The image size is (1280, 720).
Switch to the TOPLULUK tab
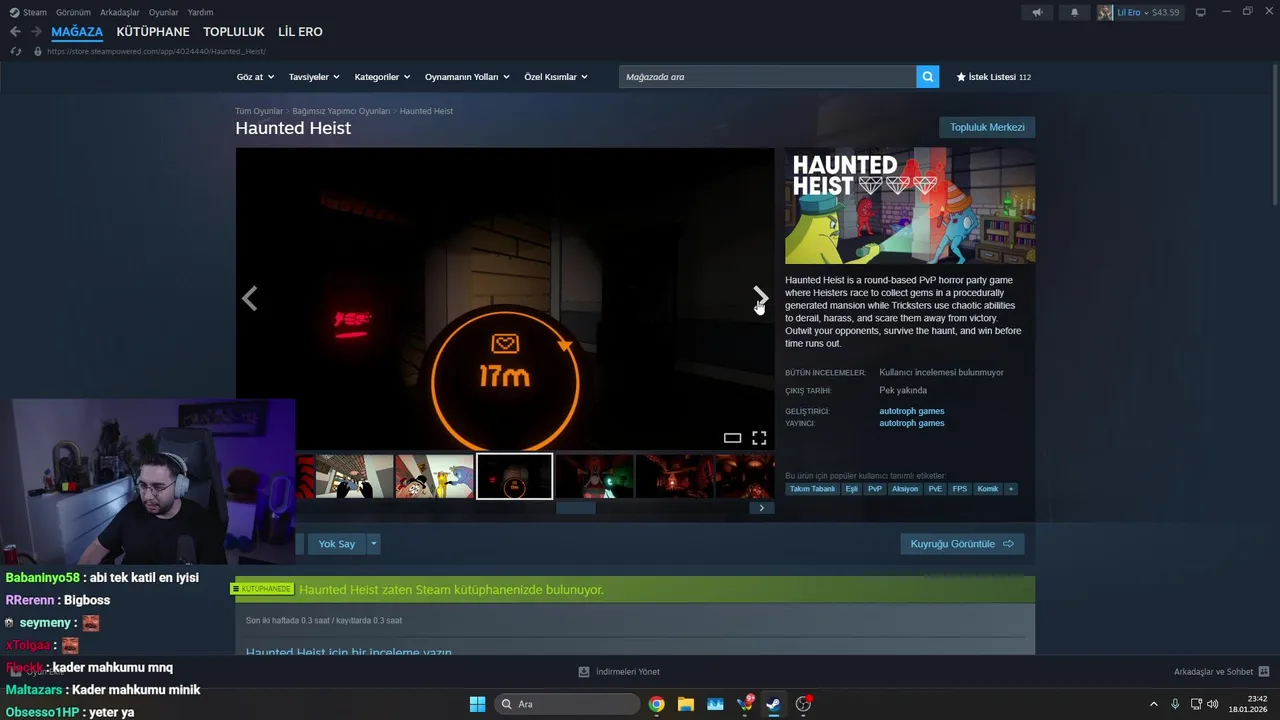click(x=234, y=32)
